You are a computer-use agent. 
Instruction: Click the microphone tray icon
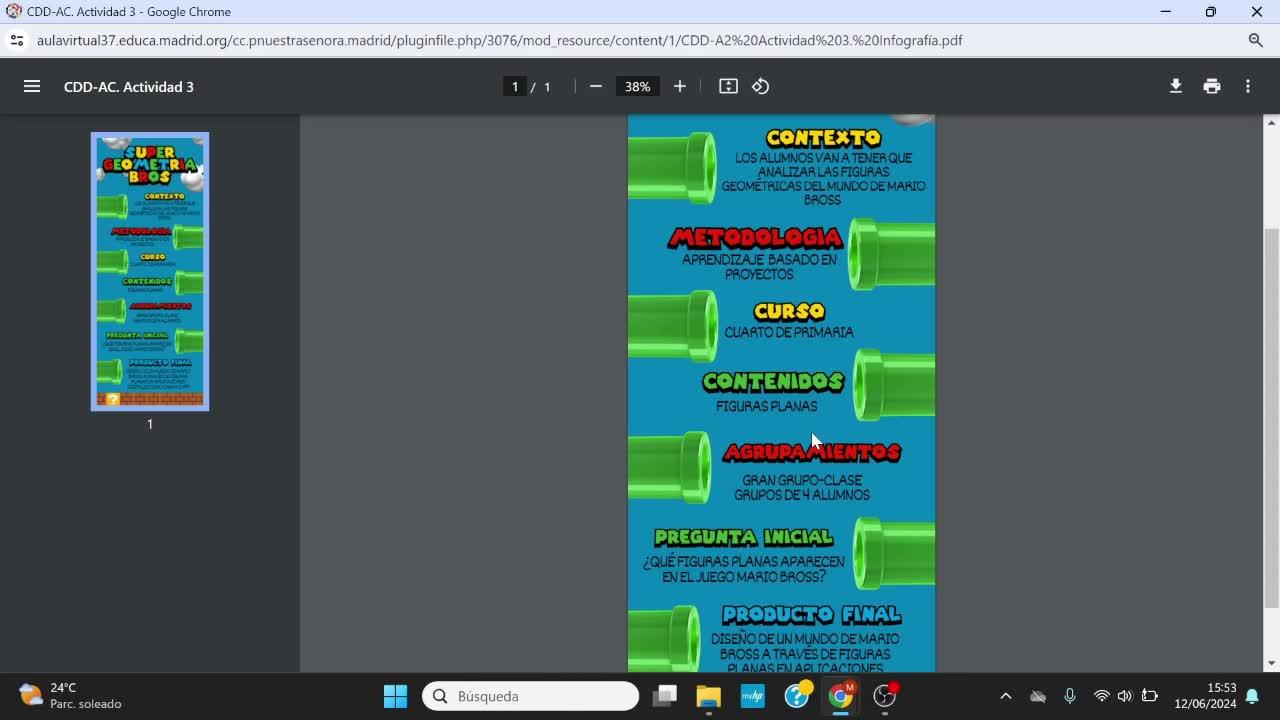(1069, 696)
